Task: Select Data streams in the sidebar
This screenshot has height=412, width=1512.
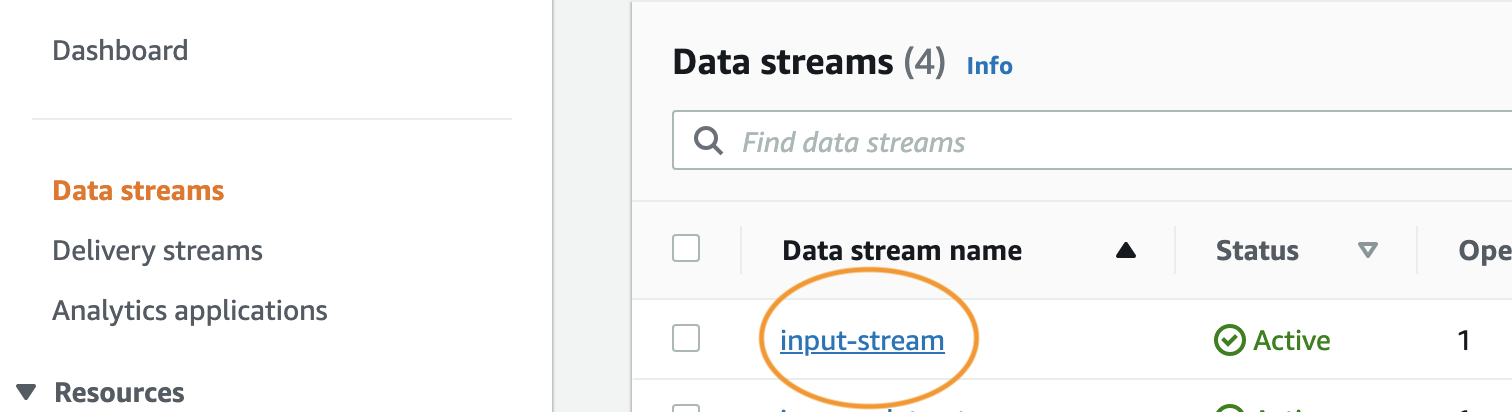Action: (138, 190)
